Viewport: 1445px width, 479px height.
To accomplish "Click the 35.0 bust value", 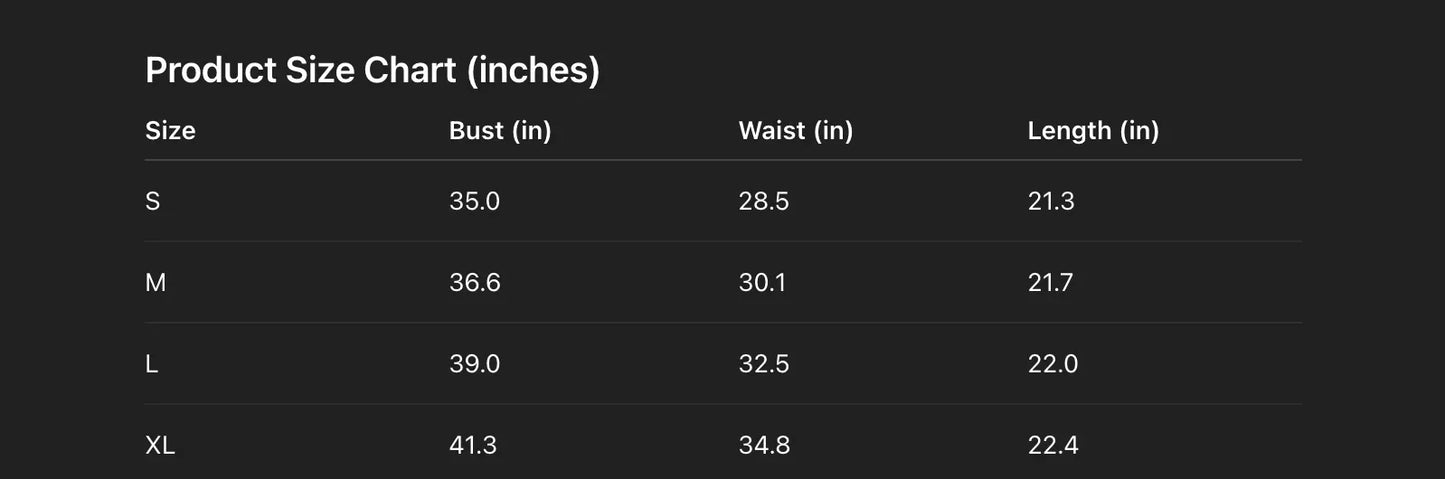I will (474, 202).
